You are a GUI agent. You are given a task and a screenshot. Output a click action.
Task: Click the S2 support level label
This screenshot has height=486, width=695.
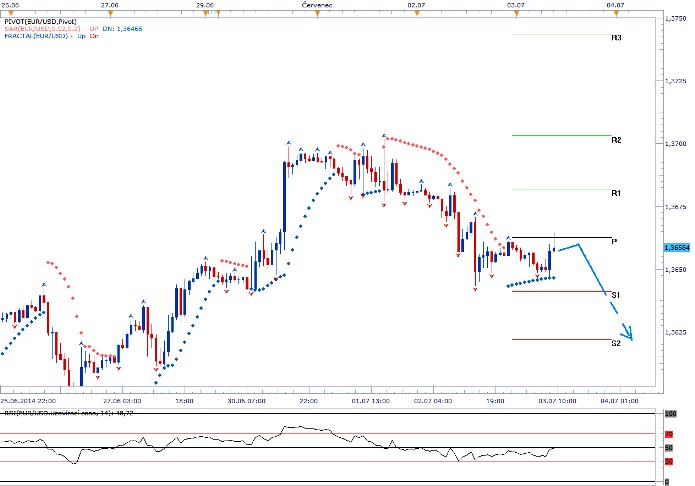click(616, 343)
